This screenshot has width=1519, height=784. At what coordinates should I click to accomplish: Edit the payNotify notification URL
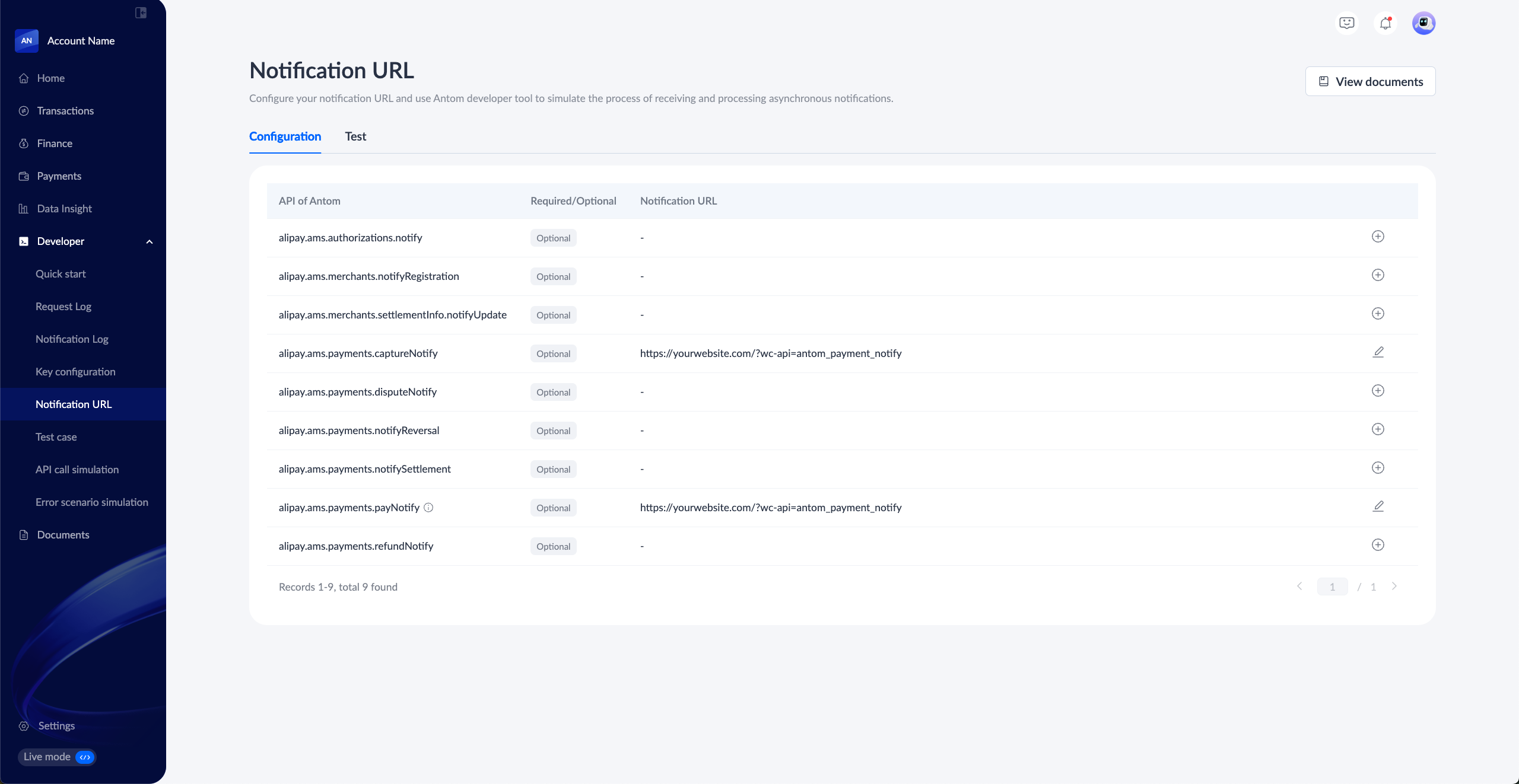(1378, 506)
